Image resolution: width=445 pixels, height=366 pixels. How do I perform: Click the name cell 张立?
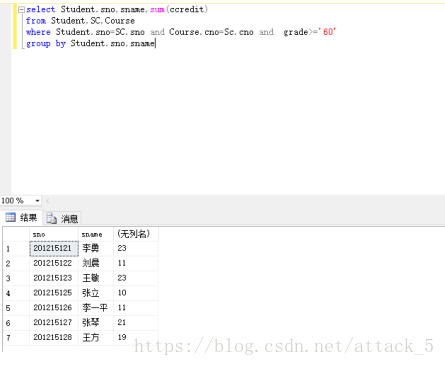pos(96,293)
